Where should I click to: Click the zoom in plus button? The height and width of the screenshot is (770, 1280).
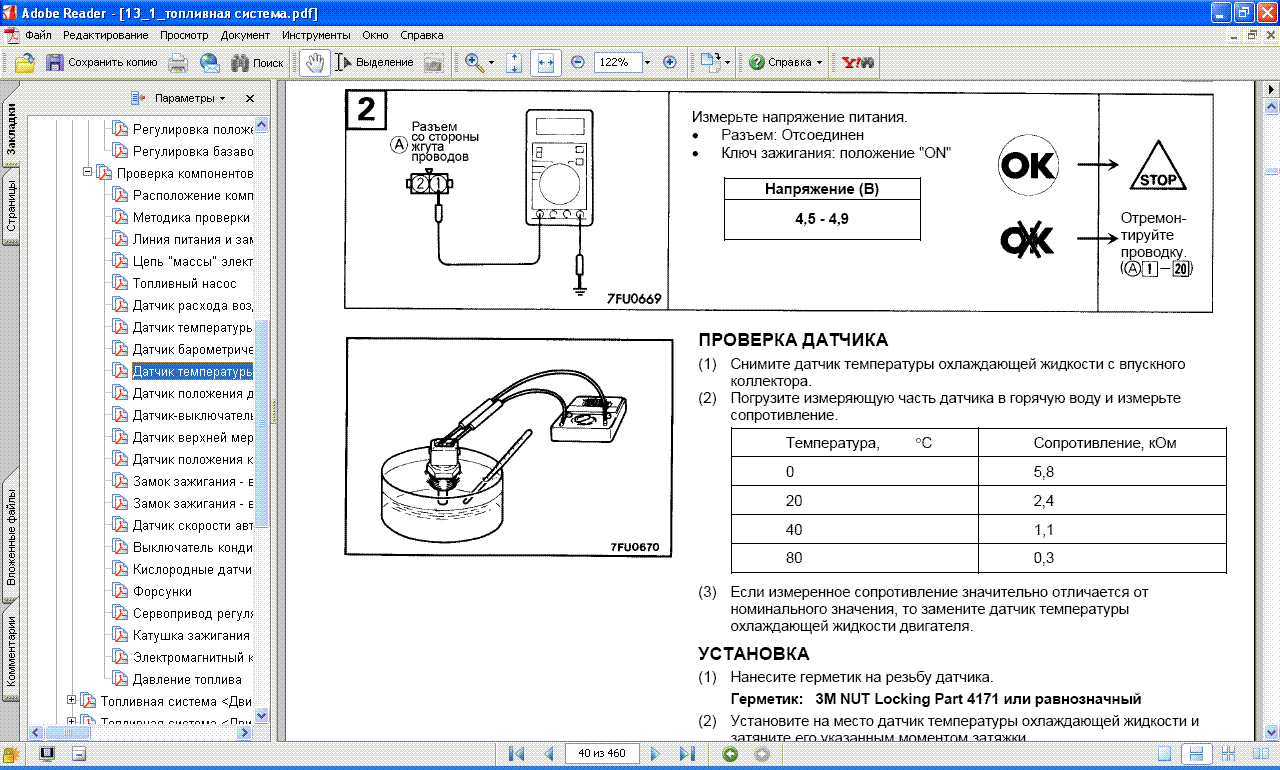tap(670, 62)
